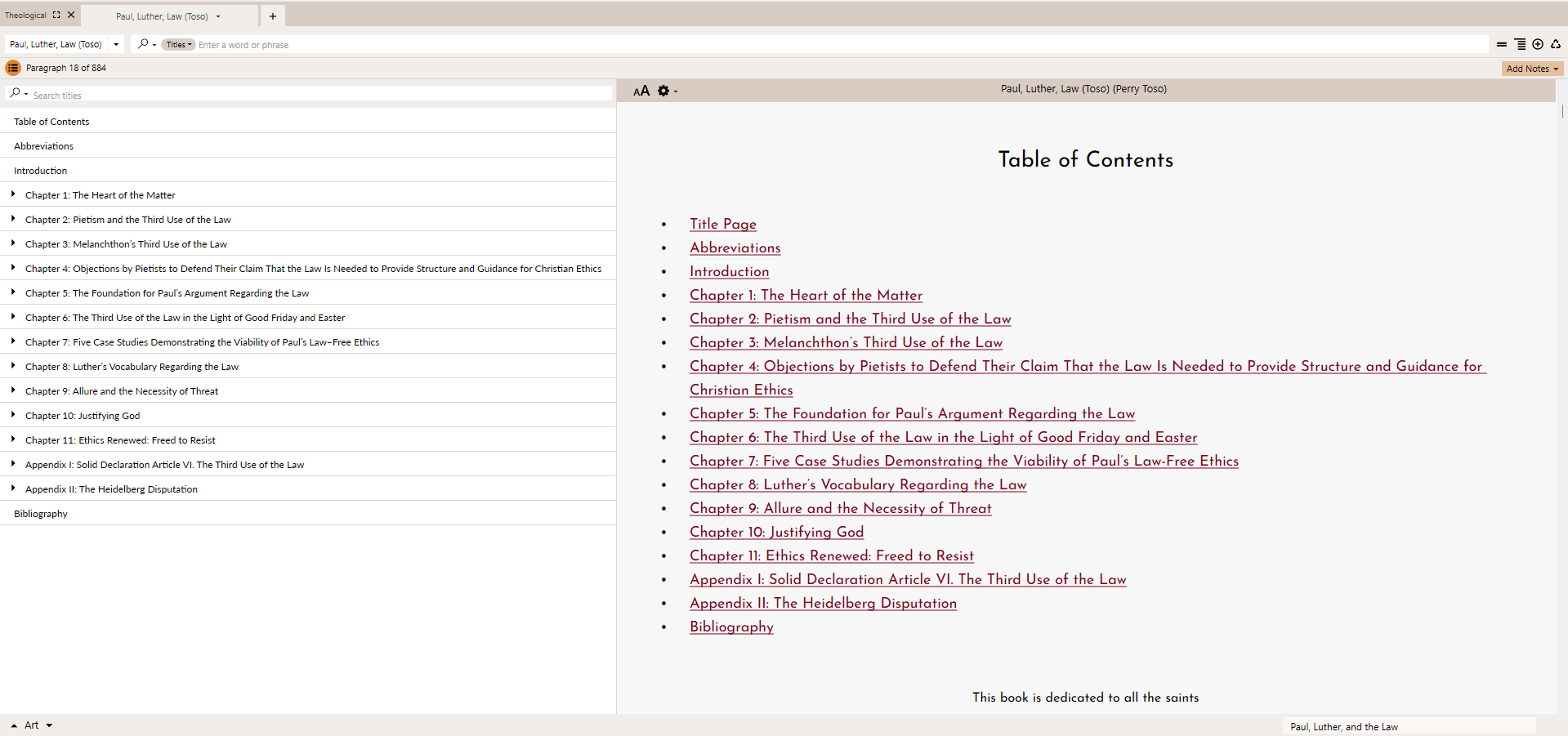
Task: Click the magnifier icon in Search titles box
Action: pyautogui.click(x=15, y=94)
